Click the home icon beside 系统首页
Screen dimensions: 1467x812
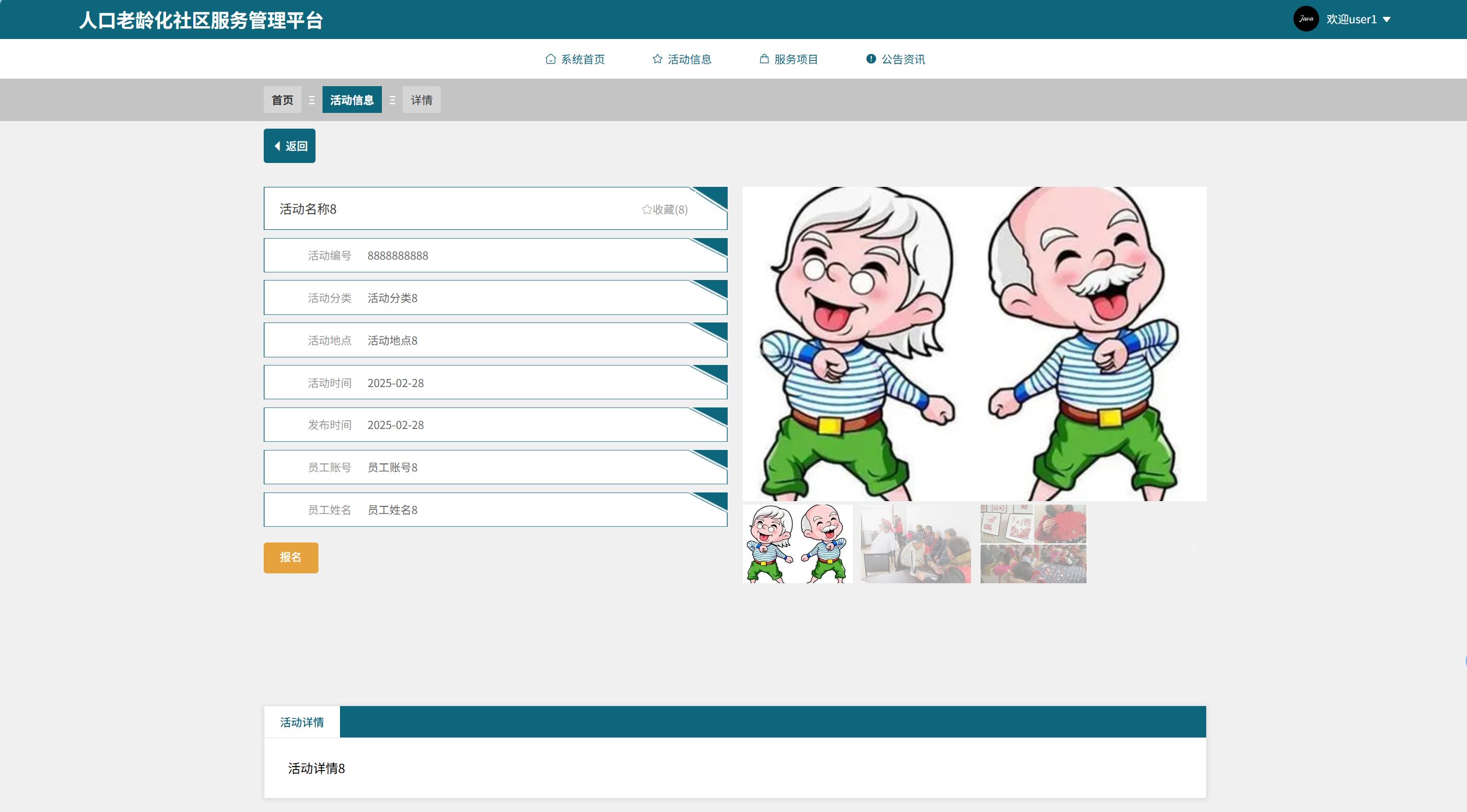point(550,59)
